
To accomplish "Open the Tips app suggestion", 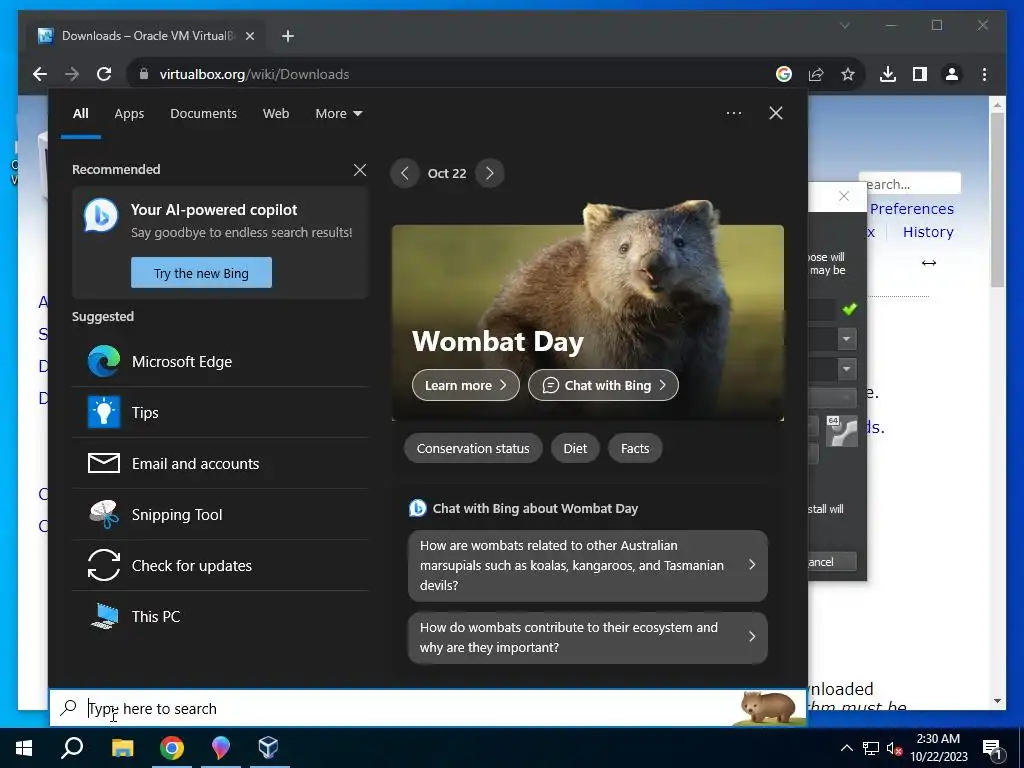I will pyautogui.click(x=220, y=412).
